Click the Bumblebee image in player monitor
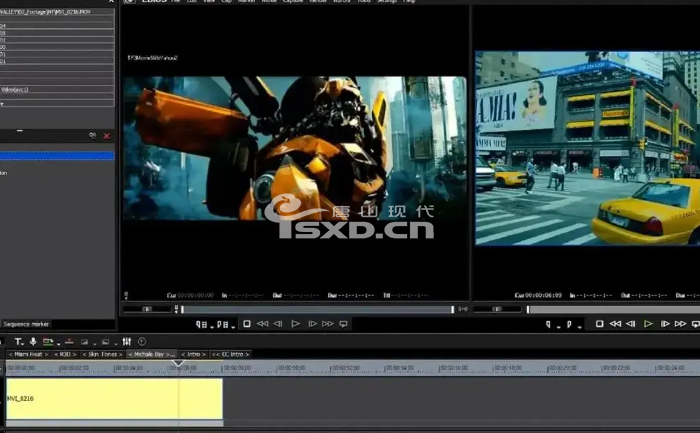This screenshot has width=700, height=433. pyautogui.click(x=295, y=148)
